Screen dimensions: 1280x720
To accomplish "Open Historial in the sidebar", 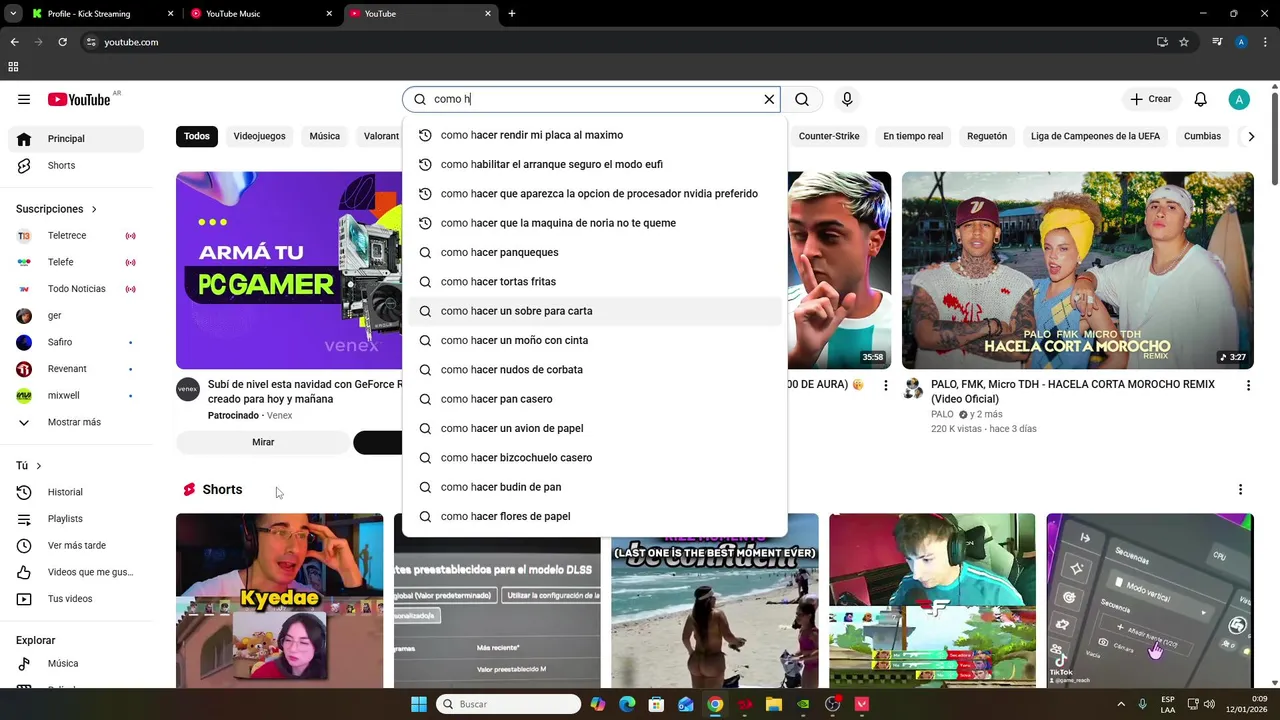I will tap(76, 492).
